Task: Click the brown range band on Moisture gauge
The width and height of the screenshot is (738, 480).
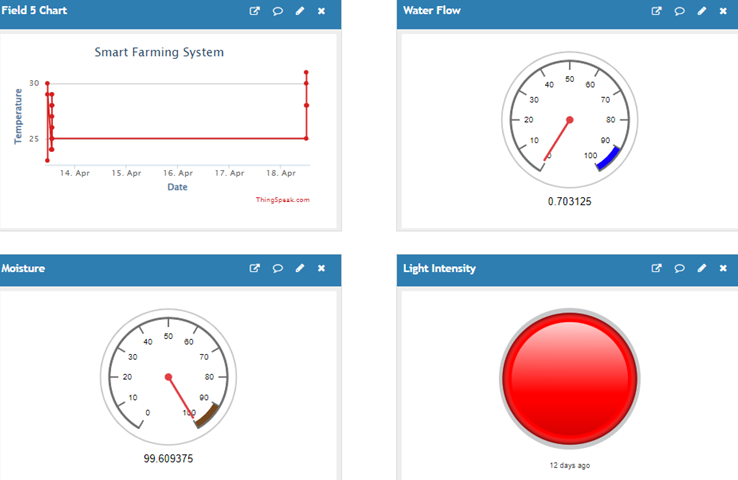Action: point(207,416)
